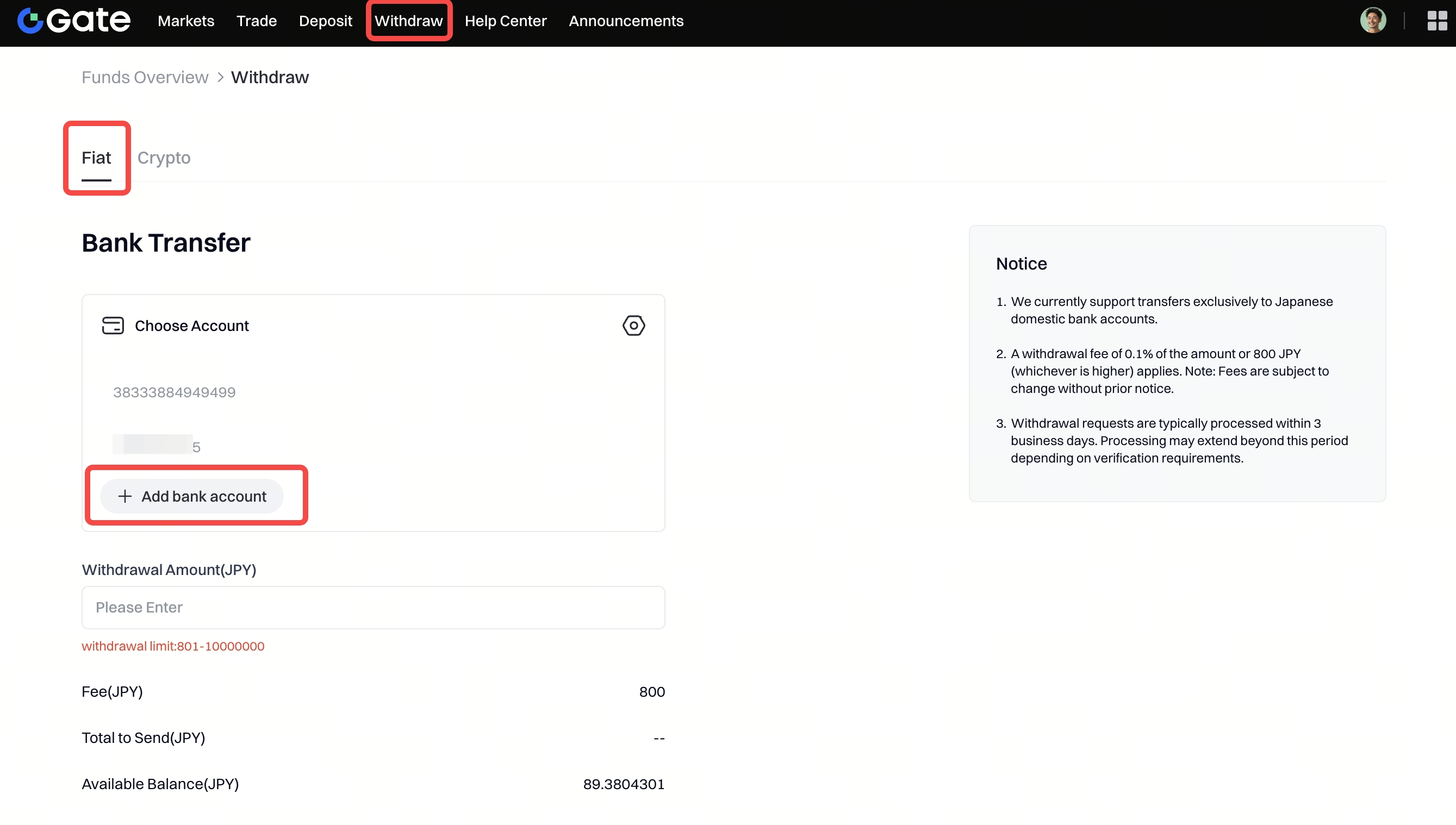The width and height of the screenshot is (1456, 825).
Task: Go back to Funds Overview breadcrumb
Action: click(x=145, y=78)
